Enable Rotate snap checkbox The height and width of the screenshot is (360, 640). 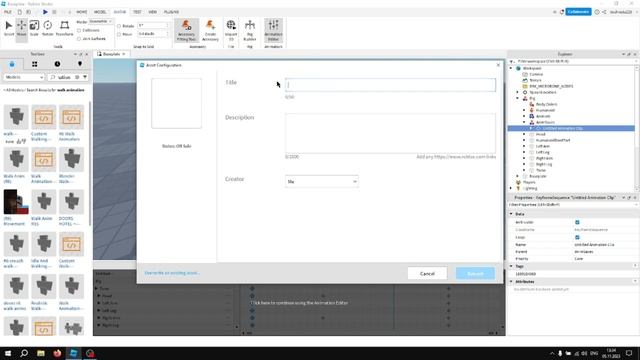[x=119, y=26]
